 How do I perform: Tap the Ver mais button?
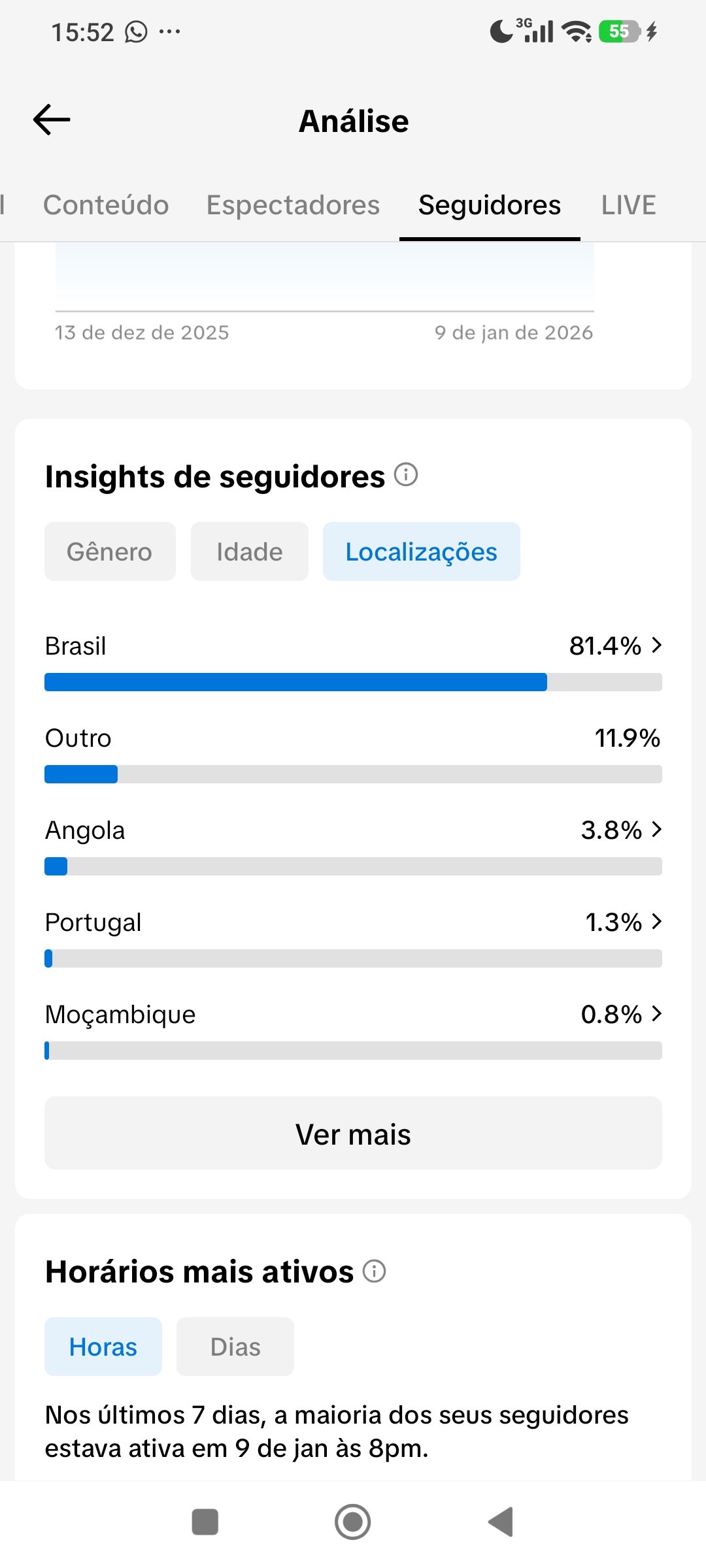pyautogui.click(x=353, y=1134)
